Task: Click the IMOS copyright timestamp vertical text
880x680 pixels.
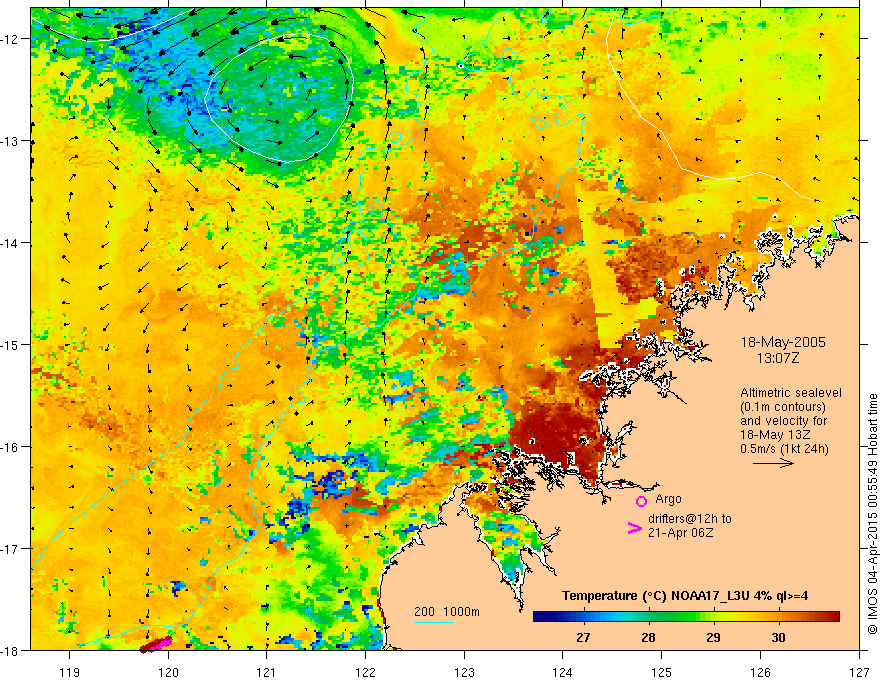Action: point(872,514)
